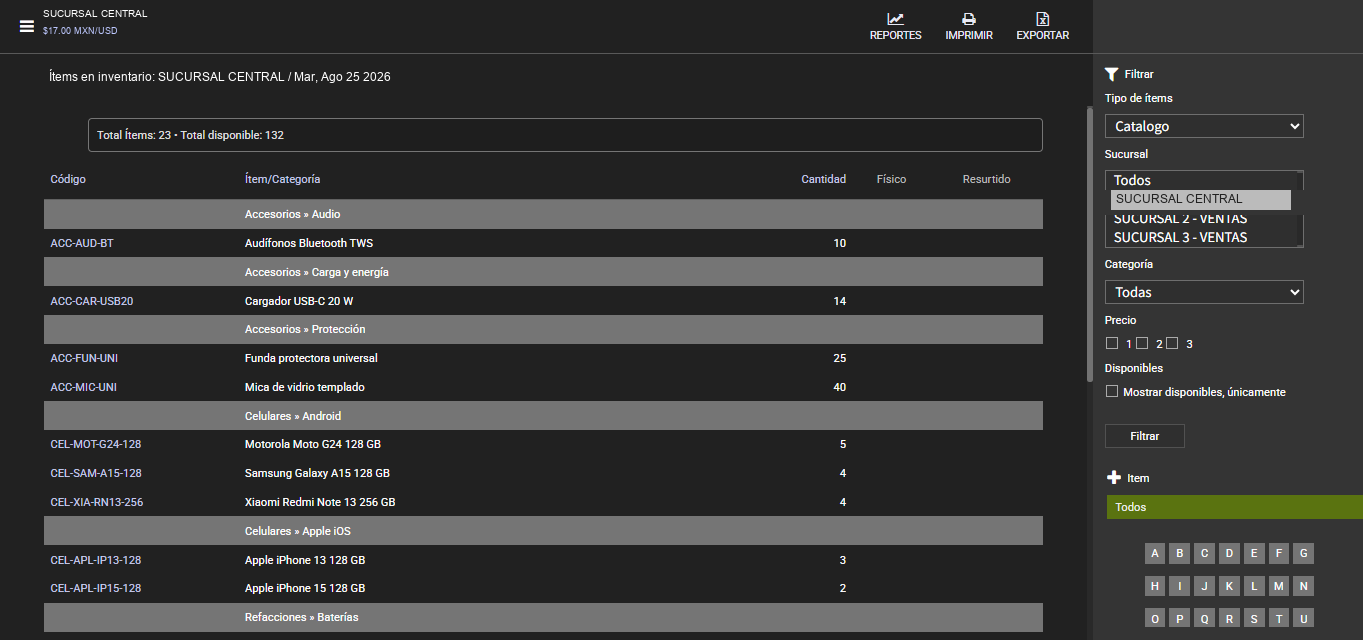Click the Celulares » Android category header
The height and width of the screenshot is (640, 1363).
543,416
